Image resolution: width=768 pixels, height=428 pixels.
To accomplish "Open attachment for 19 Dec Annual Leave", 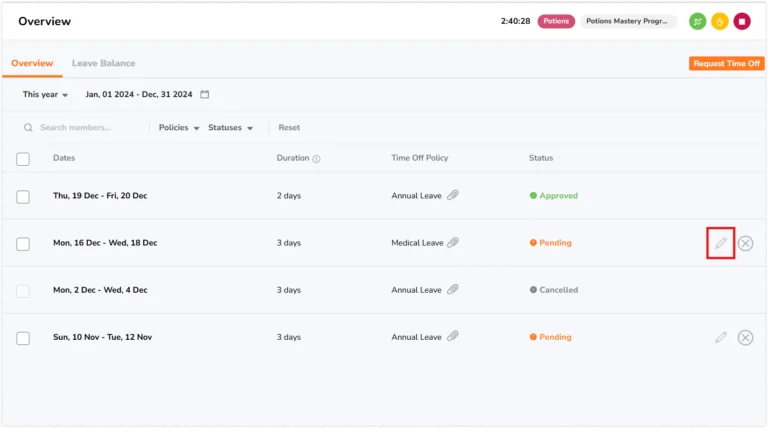I will 453,195.
